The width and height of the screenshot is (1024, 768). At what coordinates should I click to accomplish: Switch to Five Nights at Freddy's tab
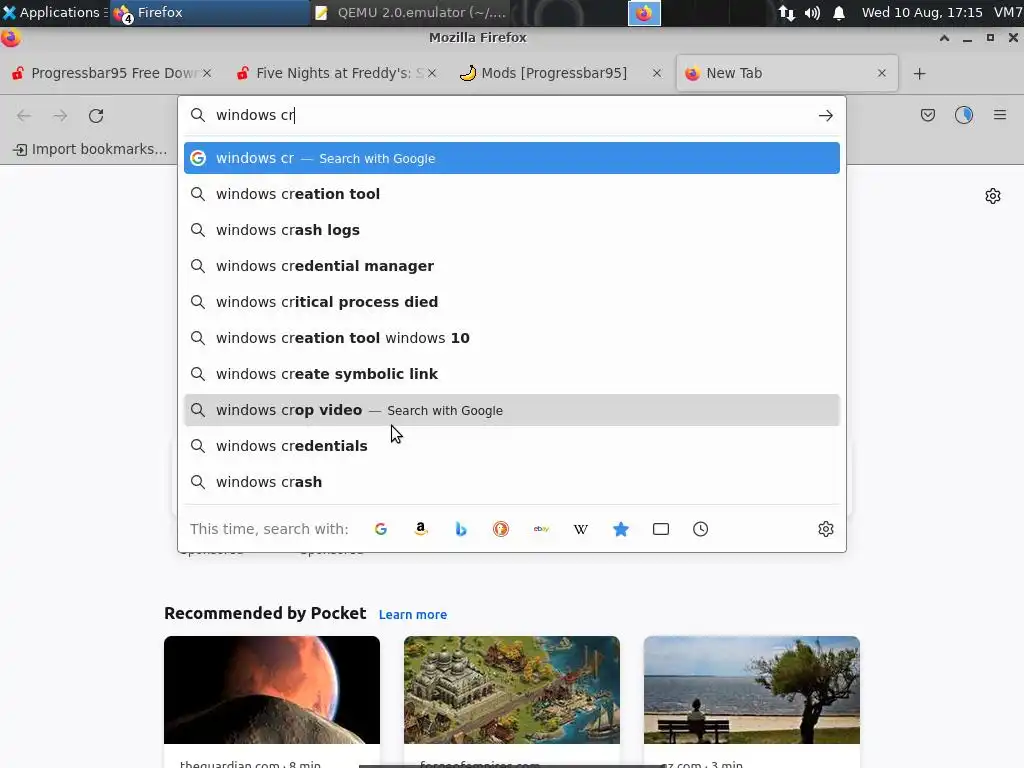[x=336, y=73]
